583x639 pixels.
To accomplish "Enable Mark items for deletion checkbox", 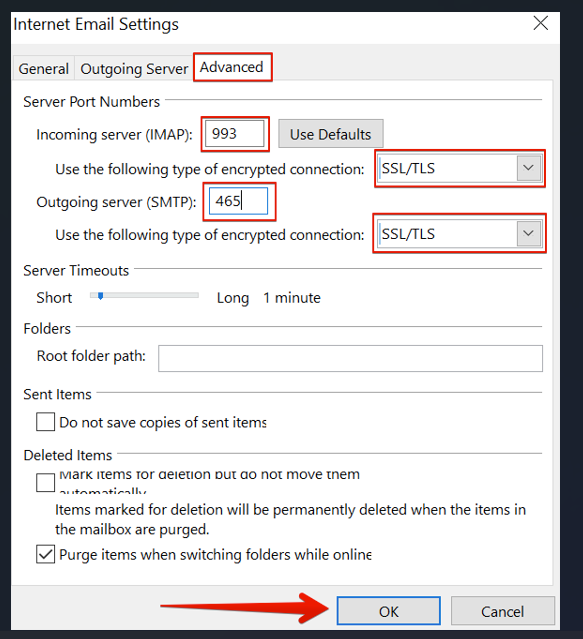I will [x=45, y=483].
